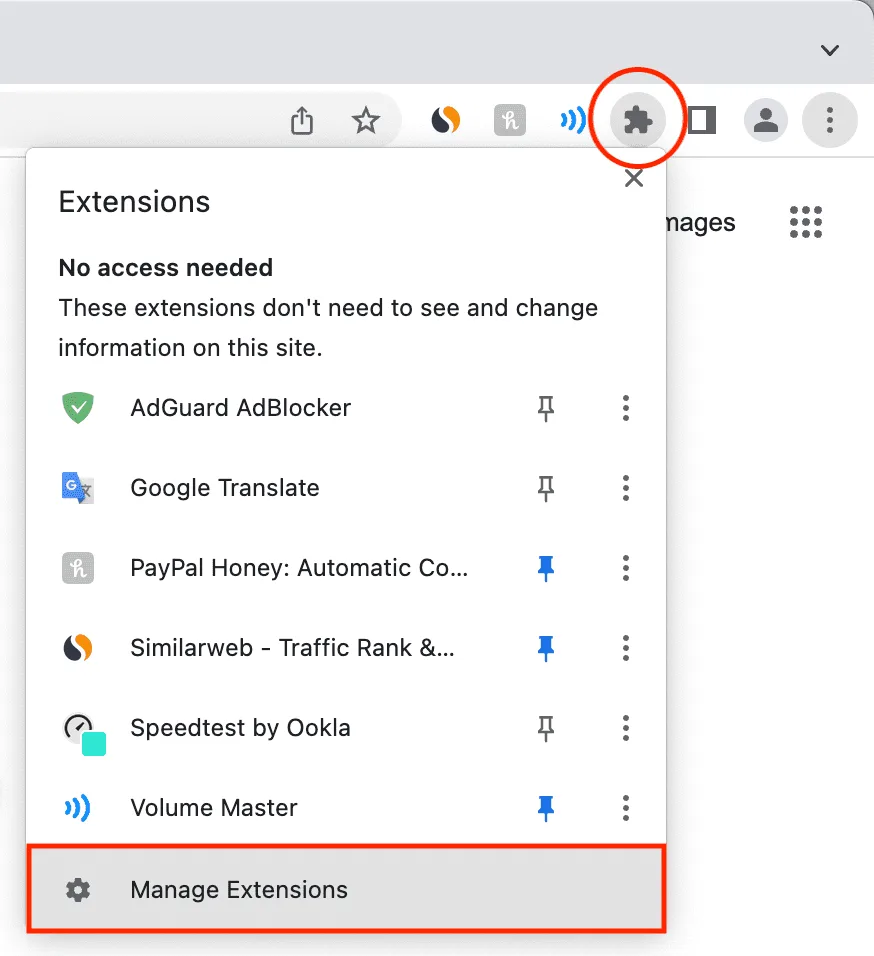The image size is (874, 956).
Task: Open more options for Speedtest by Ookla
Action: point(625,727)
